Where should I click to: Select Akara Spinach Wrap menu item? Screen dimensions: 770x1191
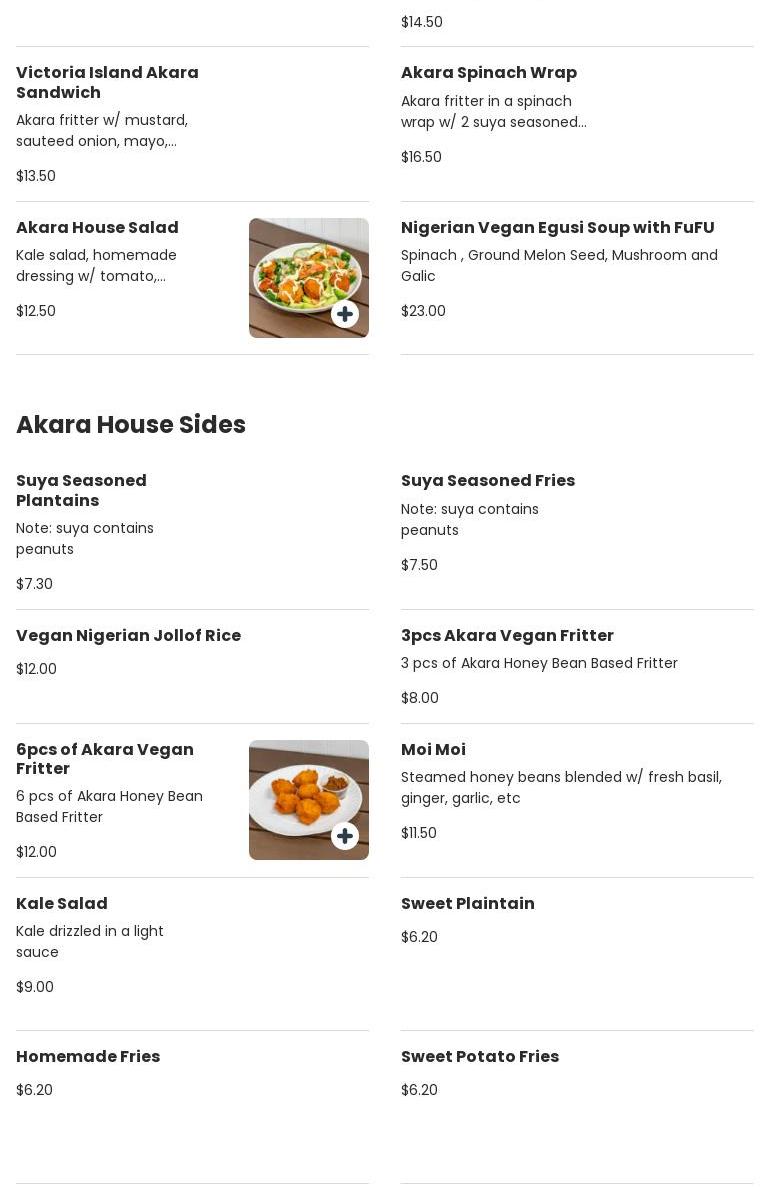click(x=577, y=124)
